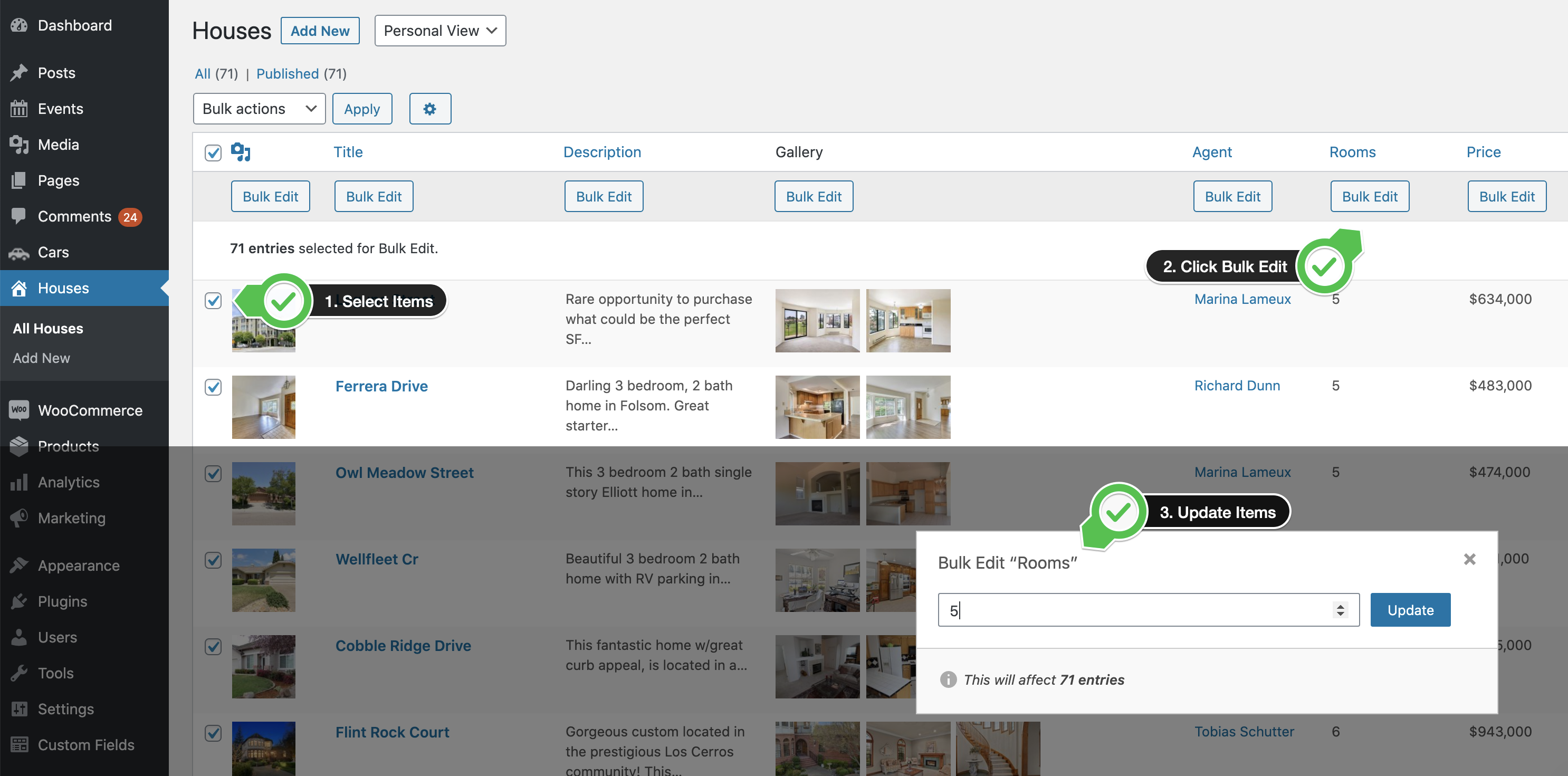This screenshot has height=776, width=1568.
Task: Click the Marketing megaphone icon
Action: coord(19,518)
